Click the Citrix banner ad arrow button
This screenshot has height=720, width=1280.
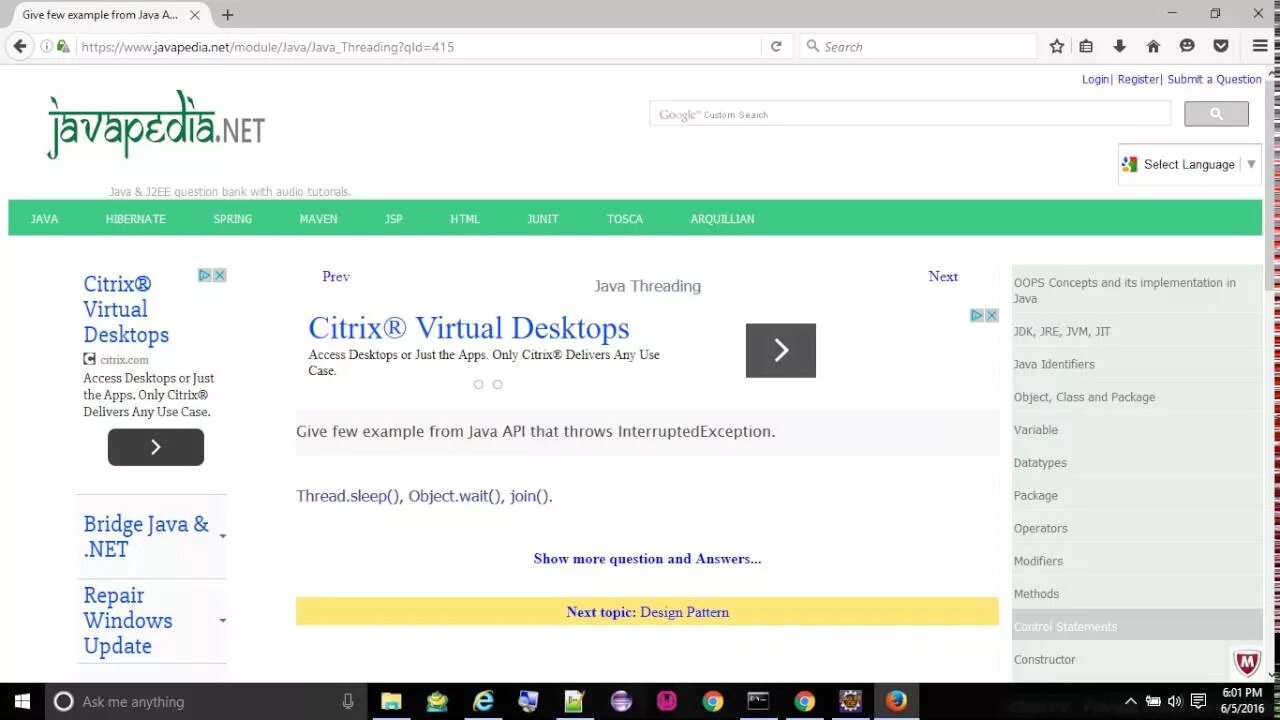(781, 350)
